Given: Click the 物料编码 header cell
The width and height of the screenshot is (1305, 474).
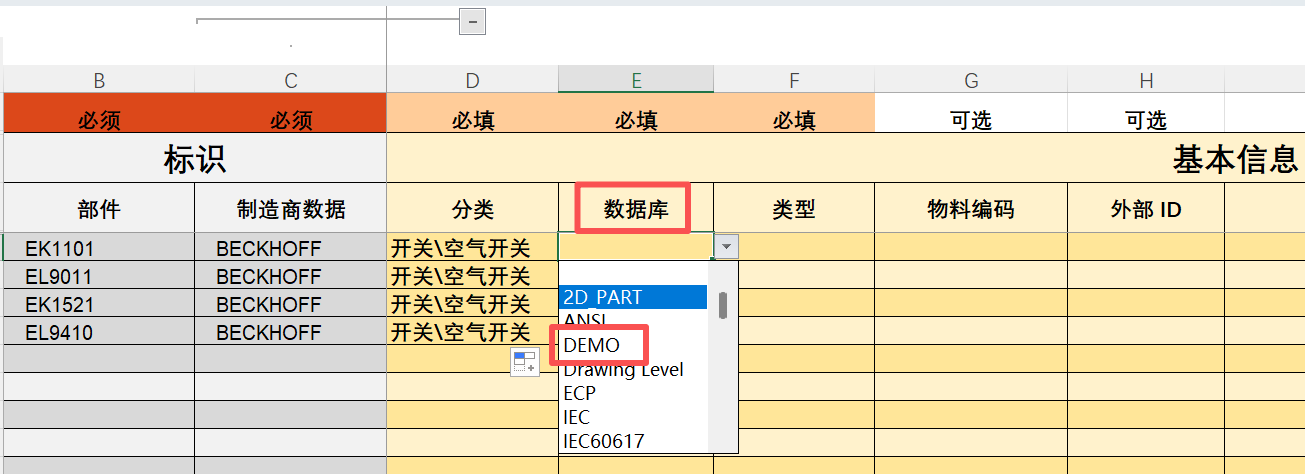Looking at the screenshot, I should [x=971, y=209].
